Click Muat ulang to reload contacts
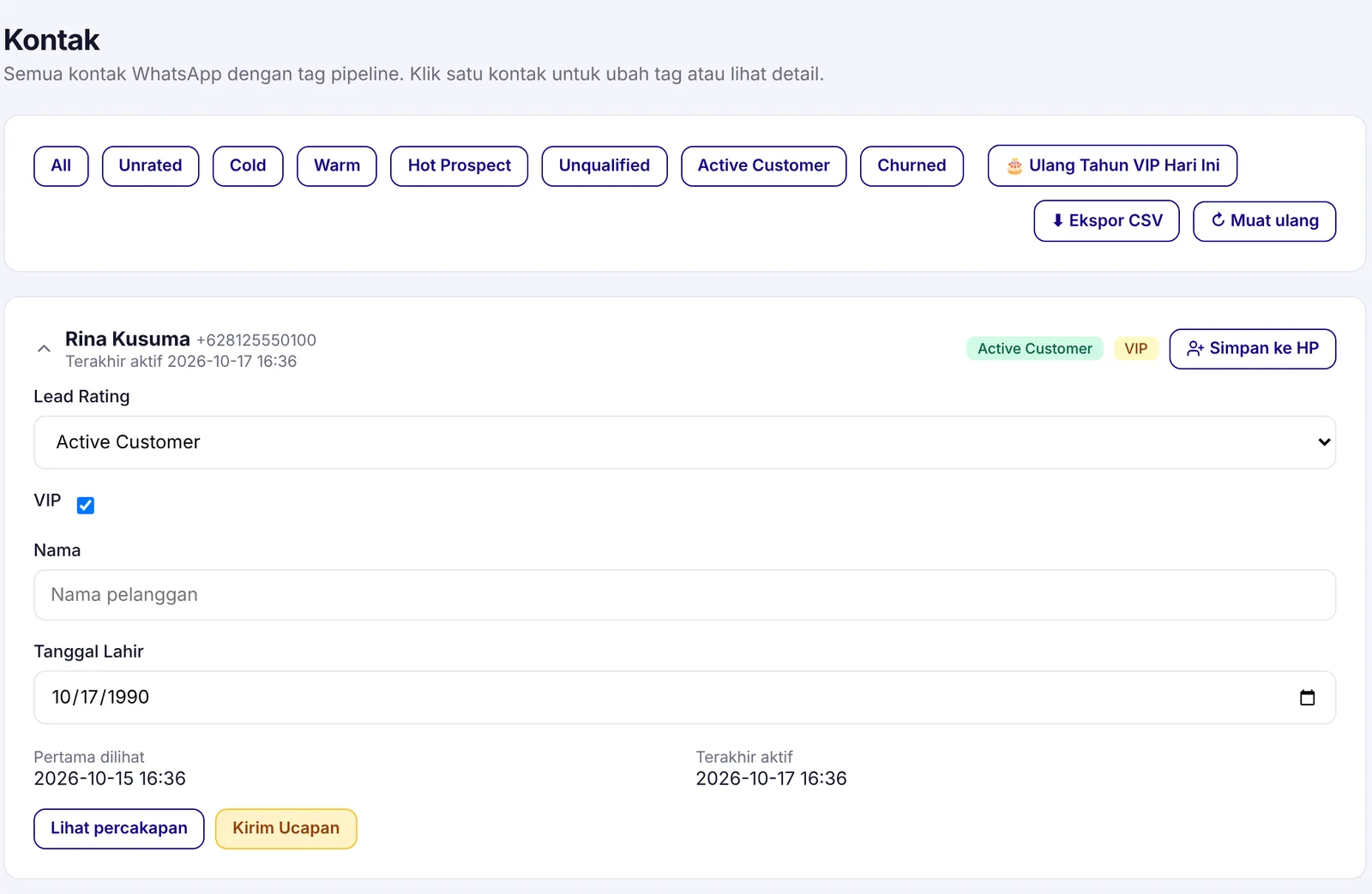 tap(1264, 221)
